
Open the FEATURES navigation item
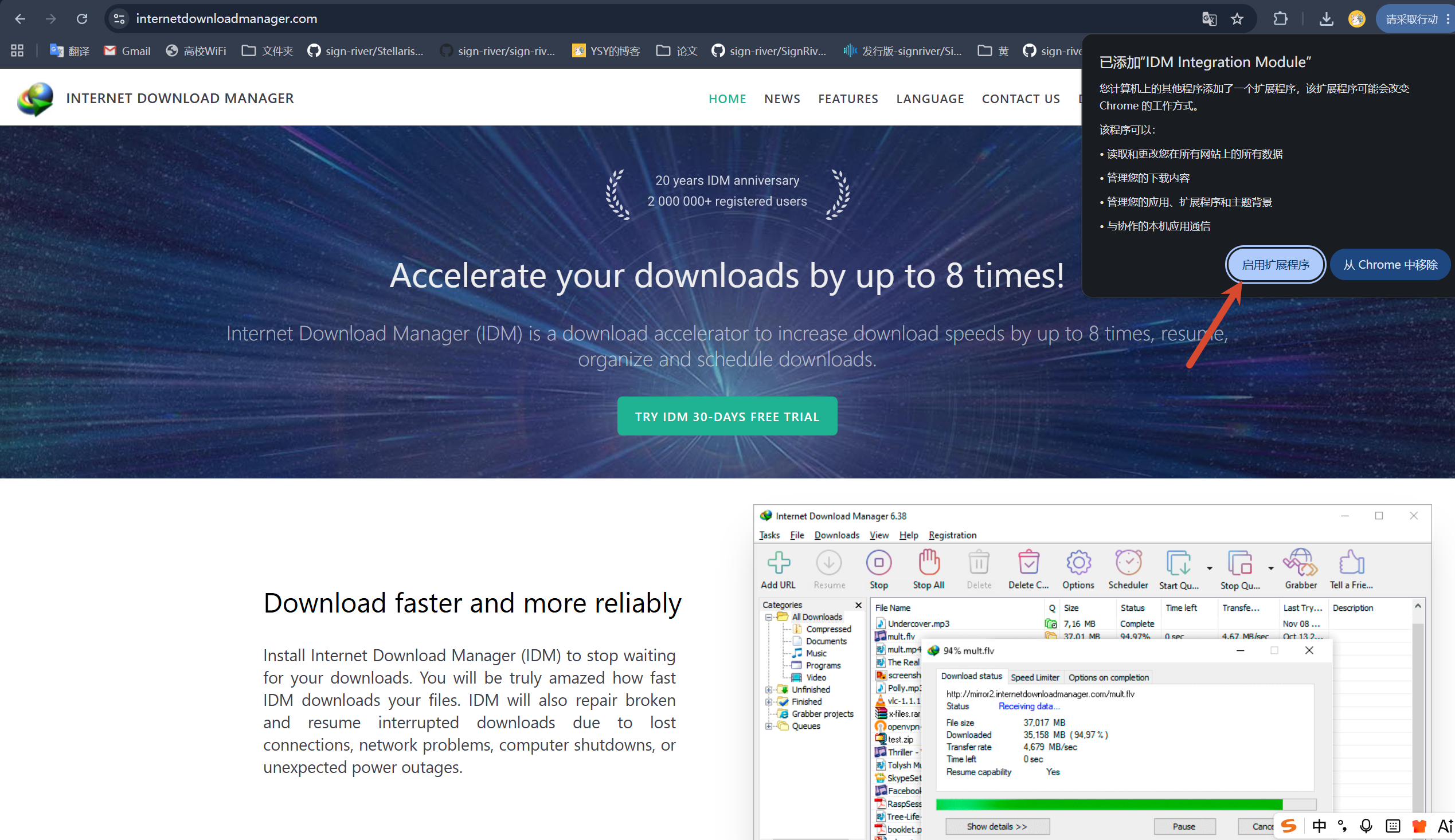tap(848, 99)
